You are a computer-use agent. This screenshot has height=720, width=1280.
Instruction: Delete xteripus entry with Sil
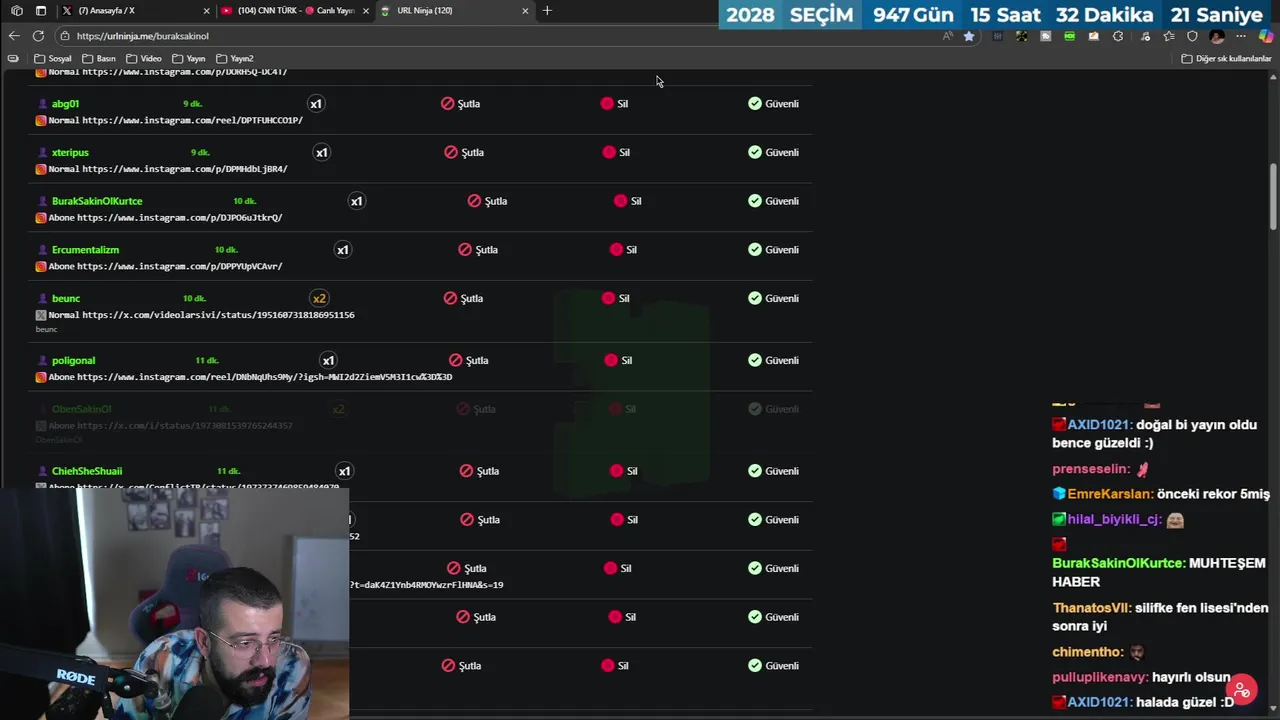click(x=616, y=153)
